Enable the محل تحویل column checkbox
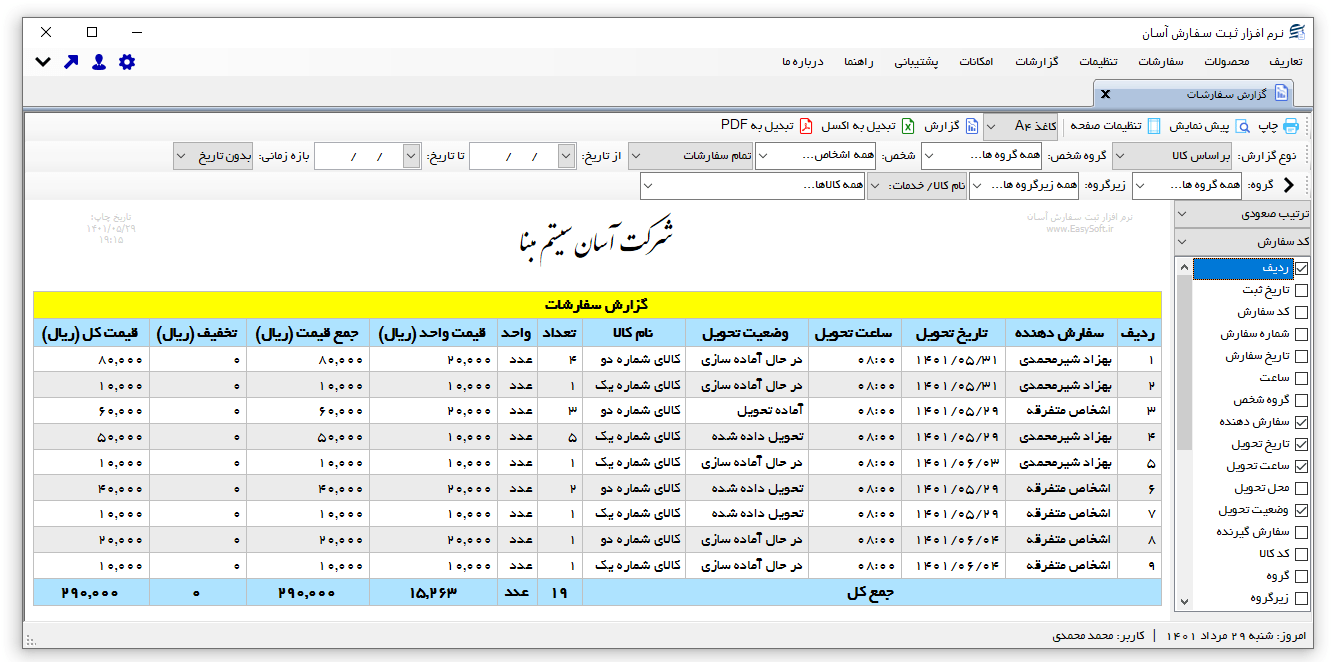This screenshot has width=1333, height=662. 1301,489
